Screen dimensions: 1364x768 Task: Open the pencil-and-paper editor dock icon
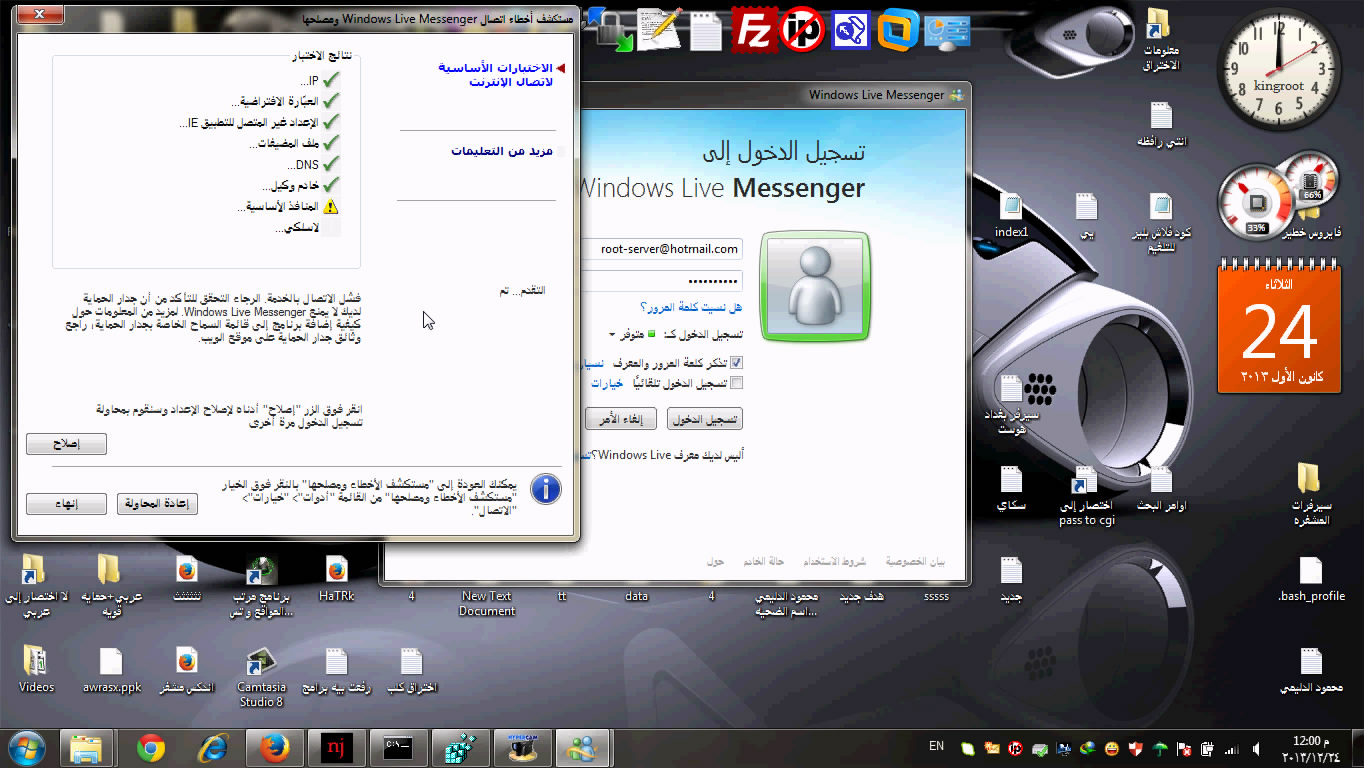pos(659,29)
